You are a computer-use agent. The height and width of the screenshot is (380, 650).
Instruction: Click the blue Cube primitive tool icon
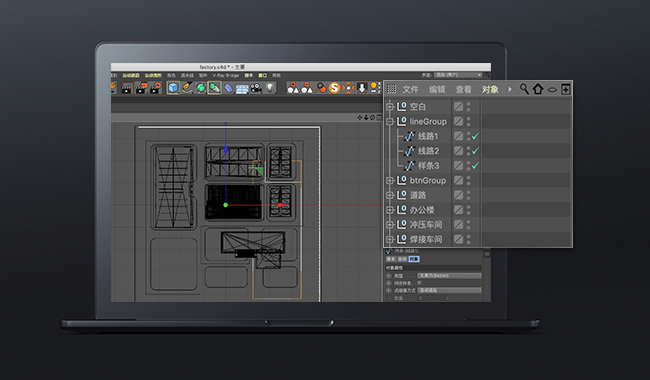coord(173,87)
